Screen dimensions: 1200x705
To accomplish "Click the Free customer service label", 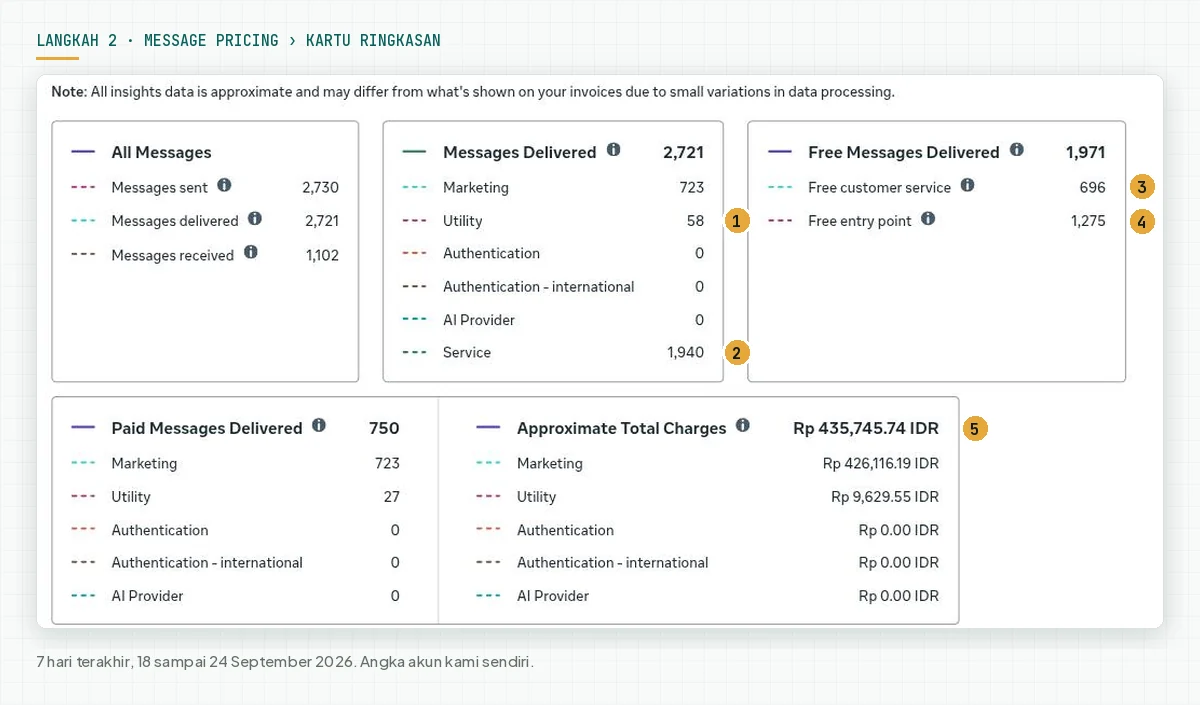I will coord(879,187).
